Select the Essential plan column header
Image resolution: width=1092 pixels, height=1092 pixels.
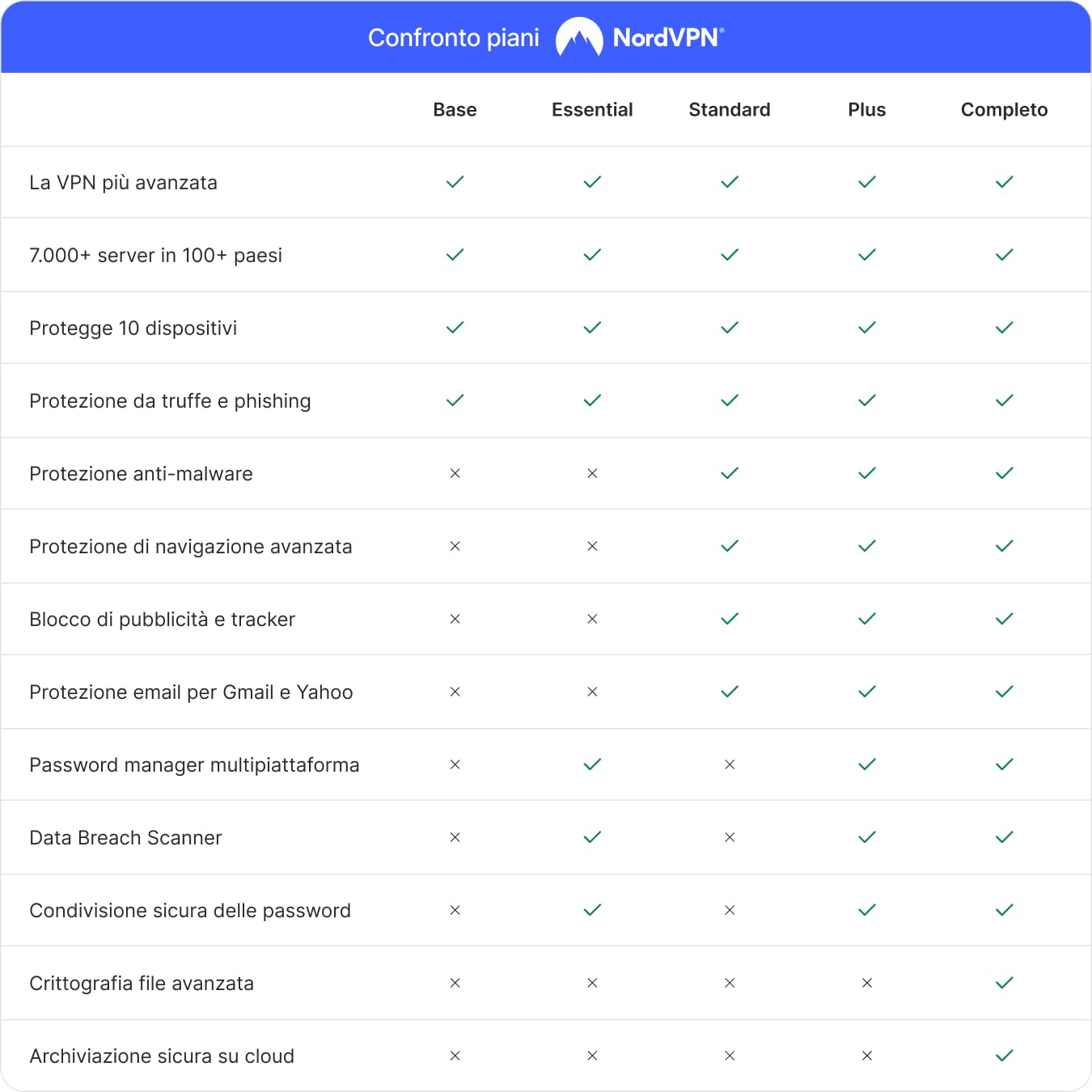593,110
